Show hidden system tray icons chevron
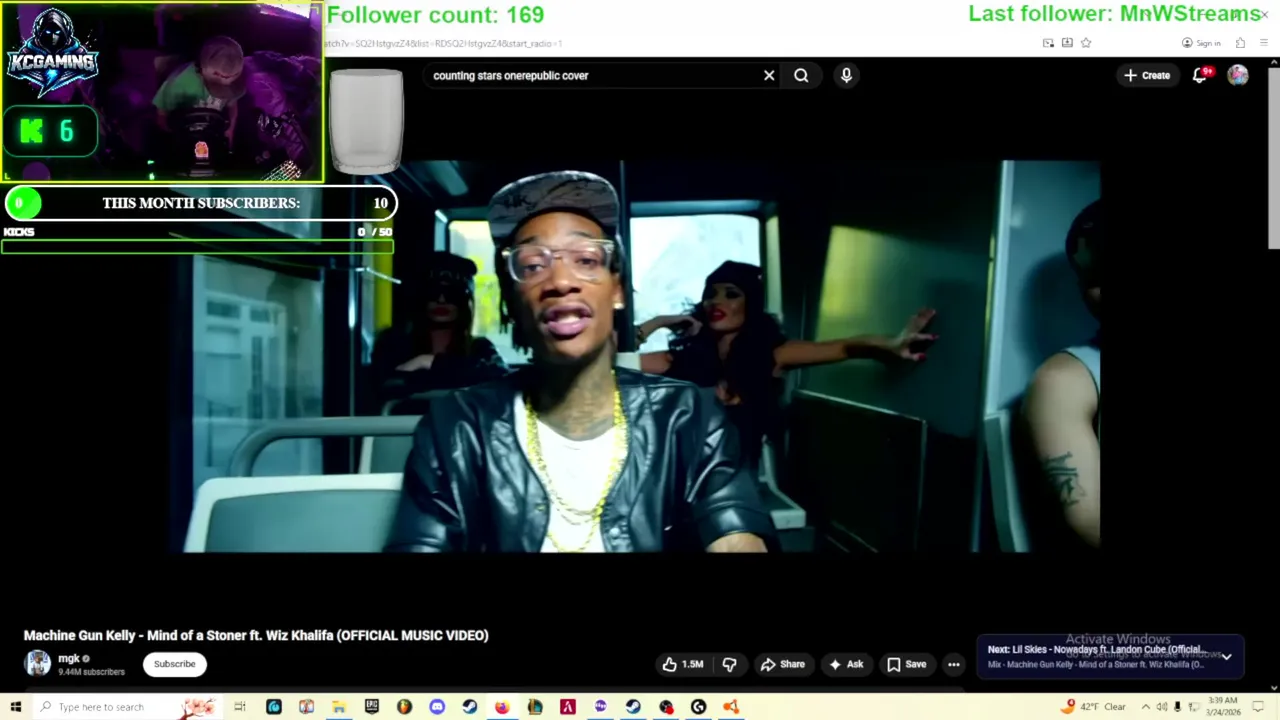 coord(1146,707)
